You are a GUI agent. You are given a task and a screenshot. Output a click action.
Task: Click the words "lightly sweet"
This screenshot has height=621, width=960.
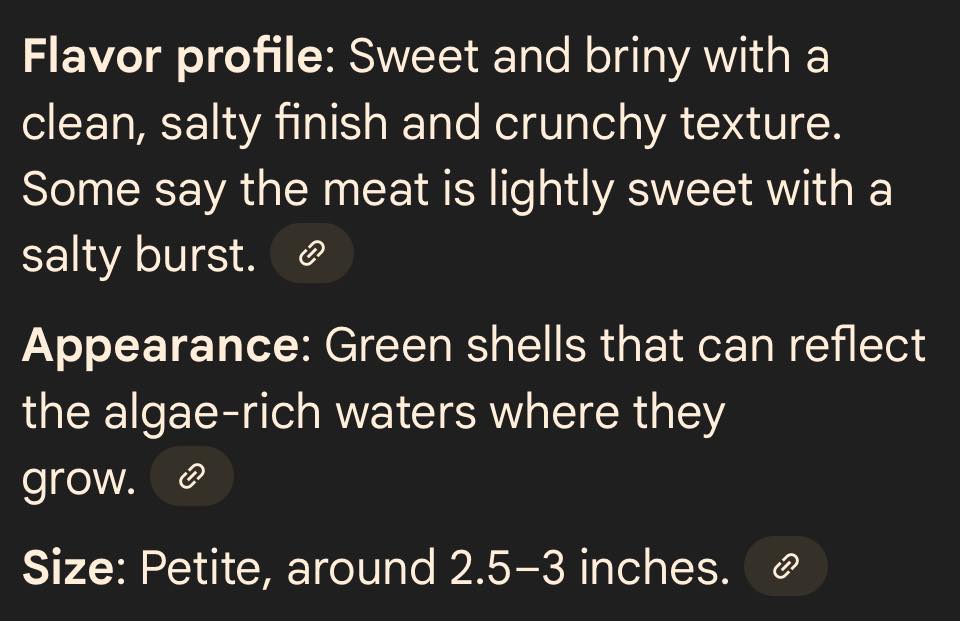(621, 190)
